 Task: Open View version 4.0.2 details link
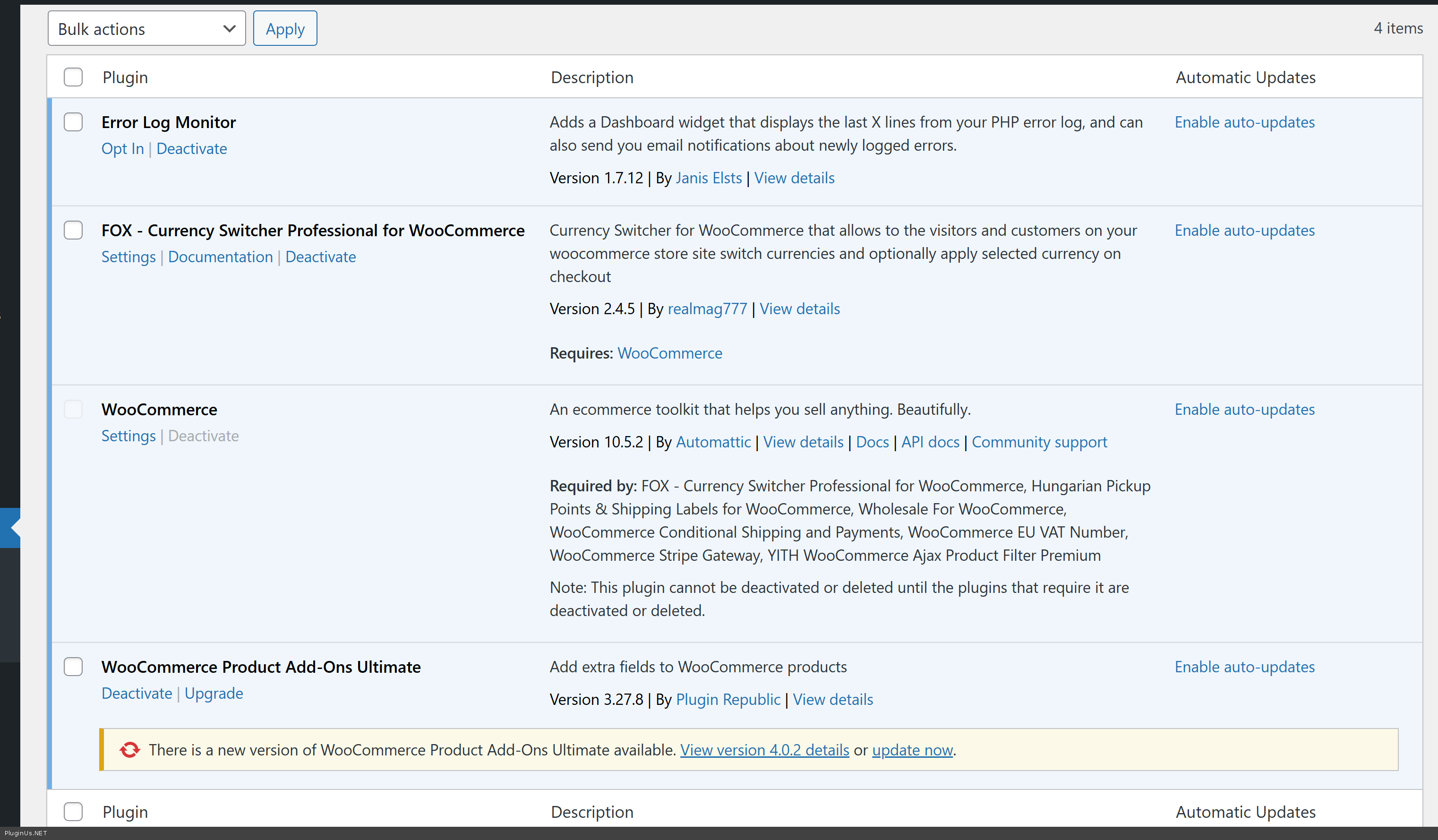pos(764,750)
